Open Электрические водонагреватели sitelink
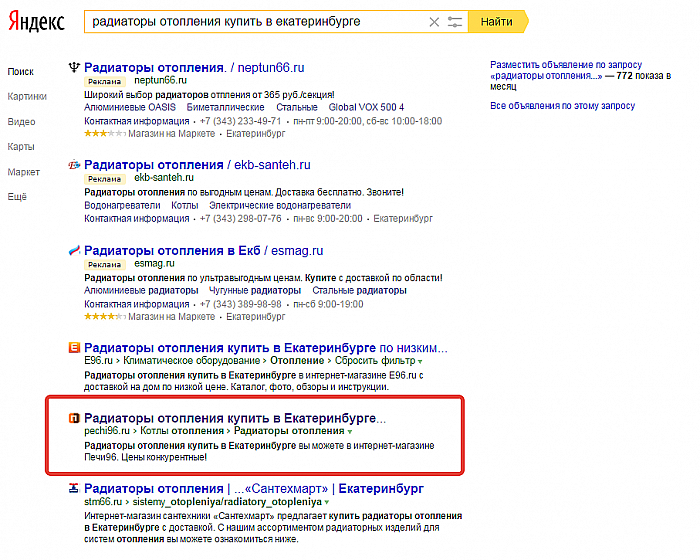Screen dimensions: 700x560 click(280, 205)
